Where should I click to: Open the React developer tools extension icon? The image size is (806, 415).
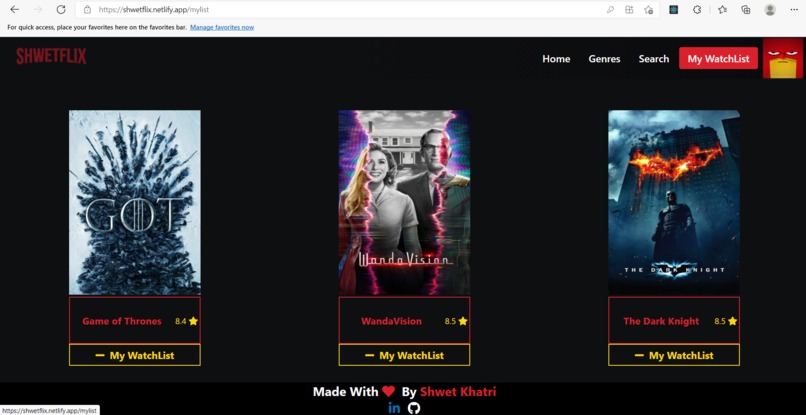pos(673,9)
